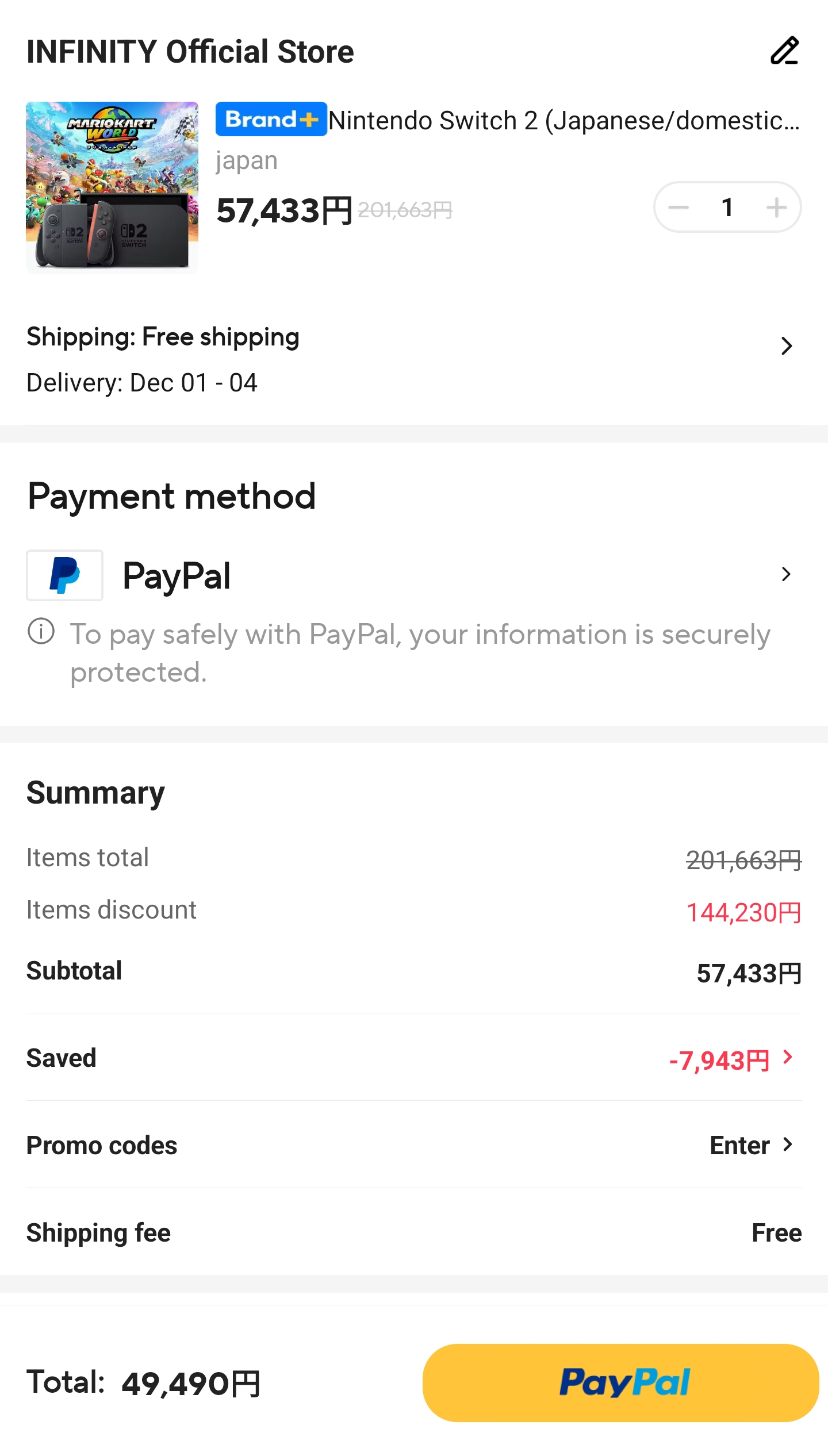Expand the Saved amount details arrow
828x1456 pixels.
[788, 1057]
